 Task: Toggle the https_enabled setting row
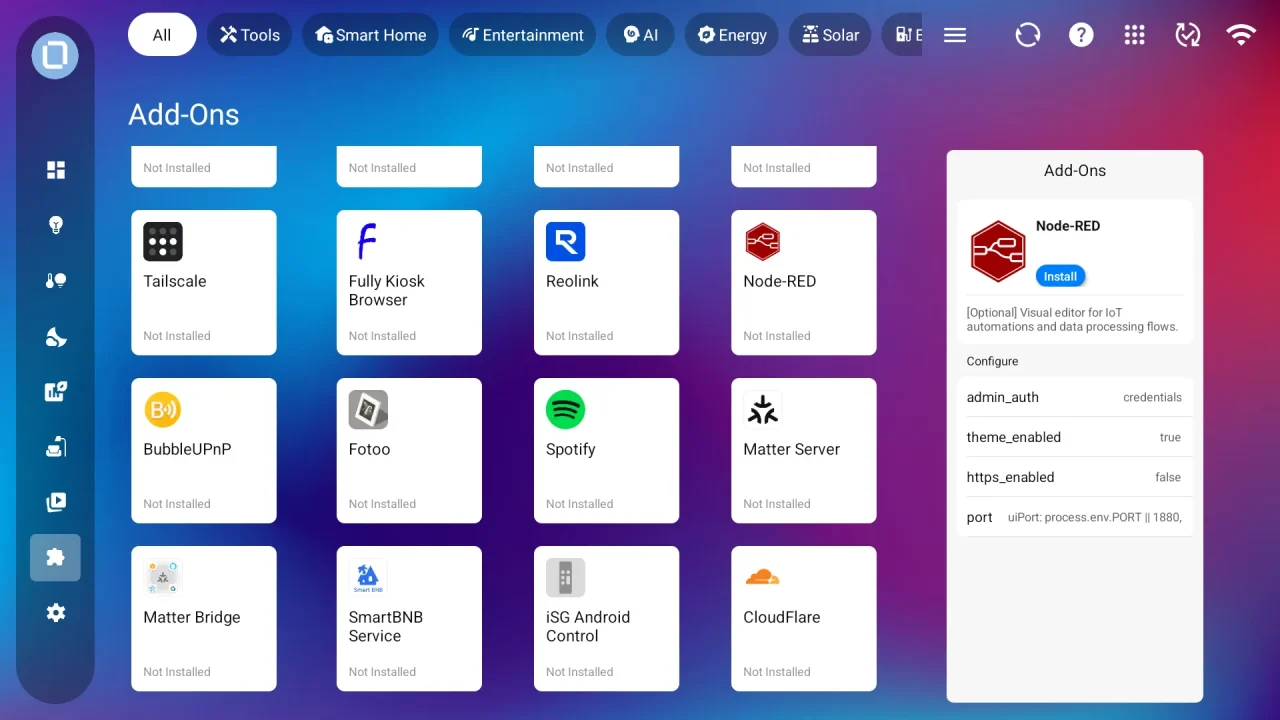[1074, 477]
